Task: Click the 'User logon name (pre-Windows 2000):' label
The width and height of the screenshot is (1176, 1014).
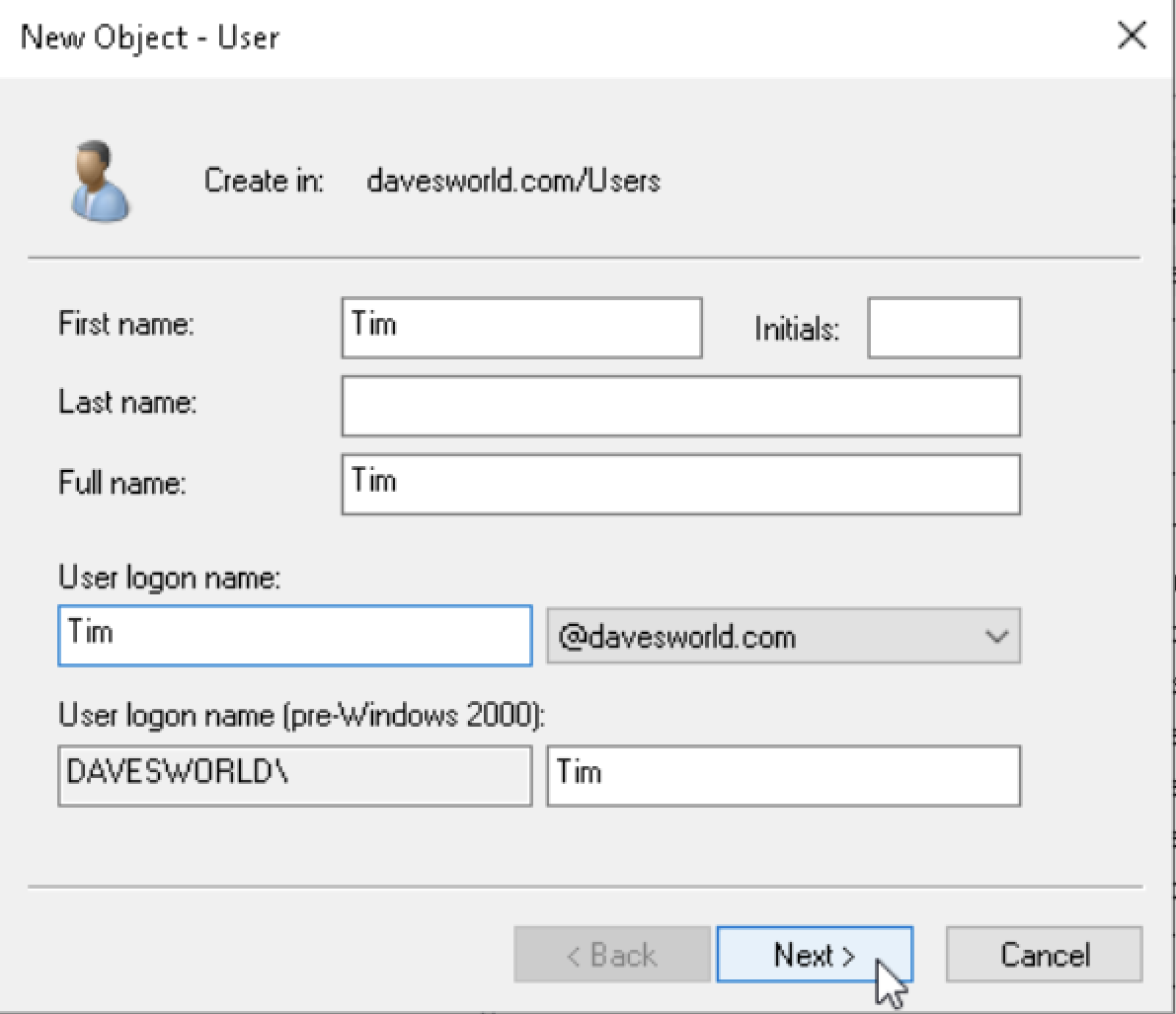Action: (301, 716)
